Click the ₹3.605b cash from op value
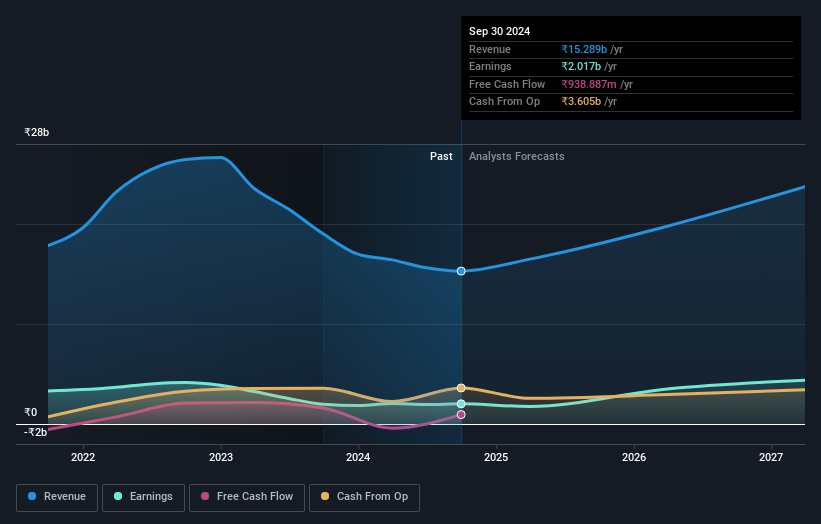 (x=581, y=102)
